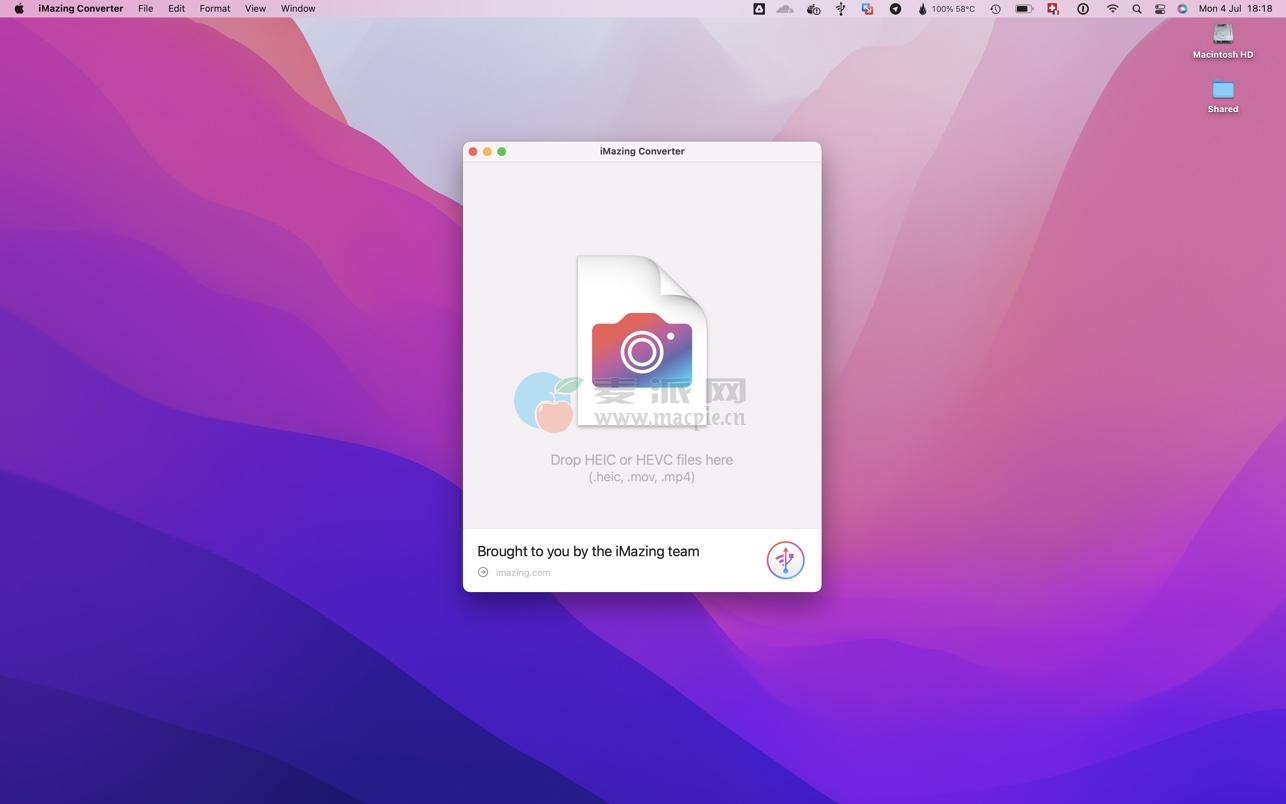Open the Wi-Fi menu
This screenshot has height=804, width=1286.
click(x=1112, y=9)
